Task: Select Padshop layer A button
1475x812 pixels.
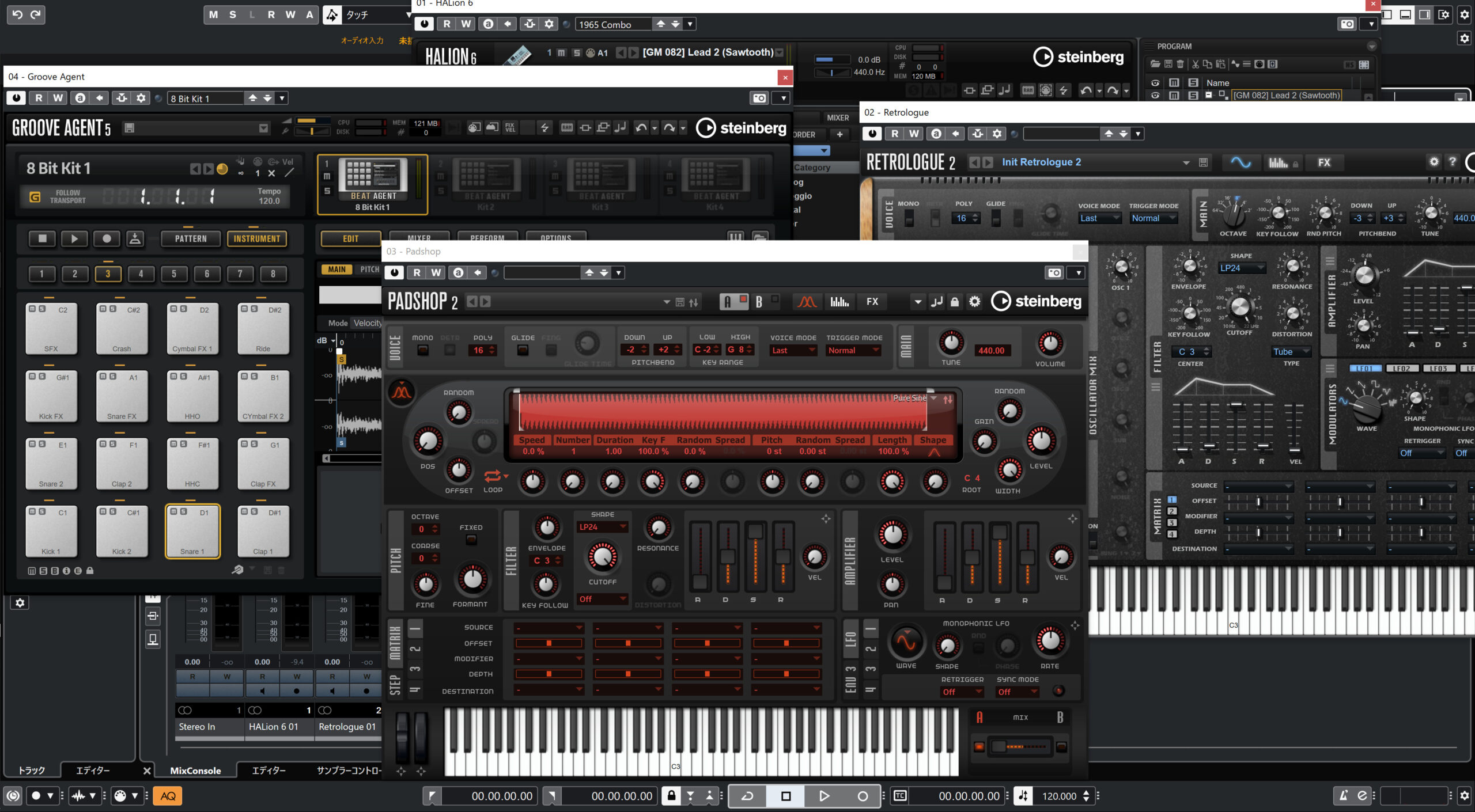Action: [x=733, y=301]
